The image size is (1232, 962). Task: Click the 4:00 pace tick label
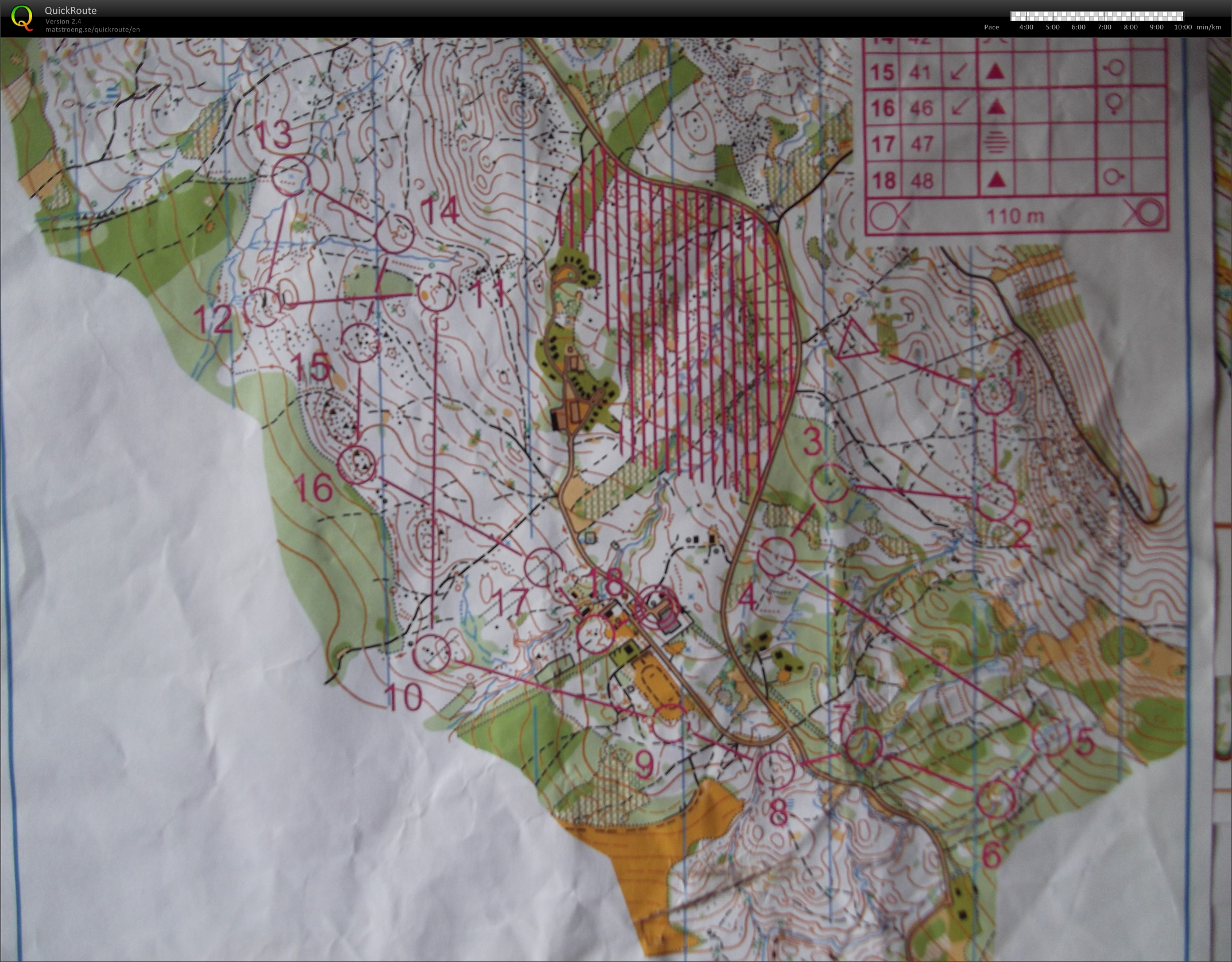click(x=1026, y=27)
